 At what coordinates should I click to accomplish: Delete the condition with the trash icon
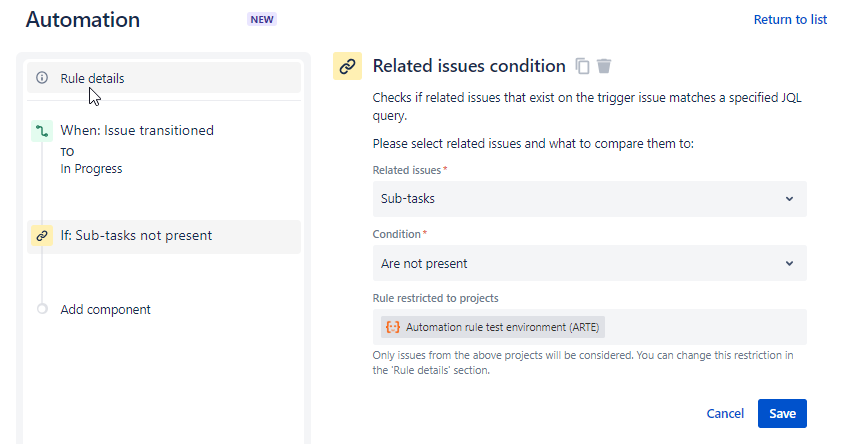click(x=604, y=66)
